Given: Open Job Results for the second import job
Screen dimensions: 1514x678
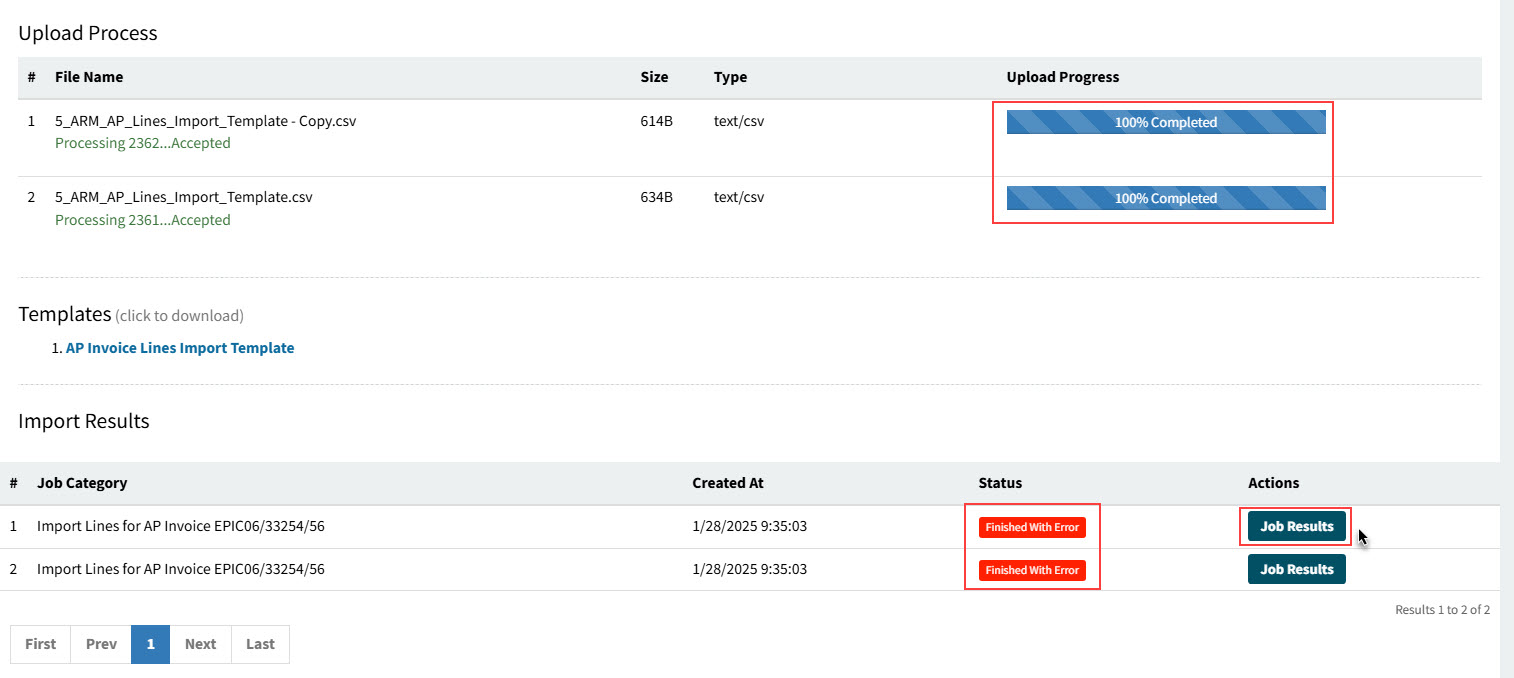Looking at the screenshot, I should point(1296,569).
